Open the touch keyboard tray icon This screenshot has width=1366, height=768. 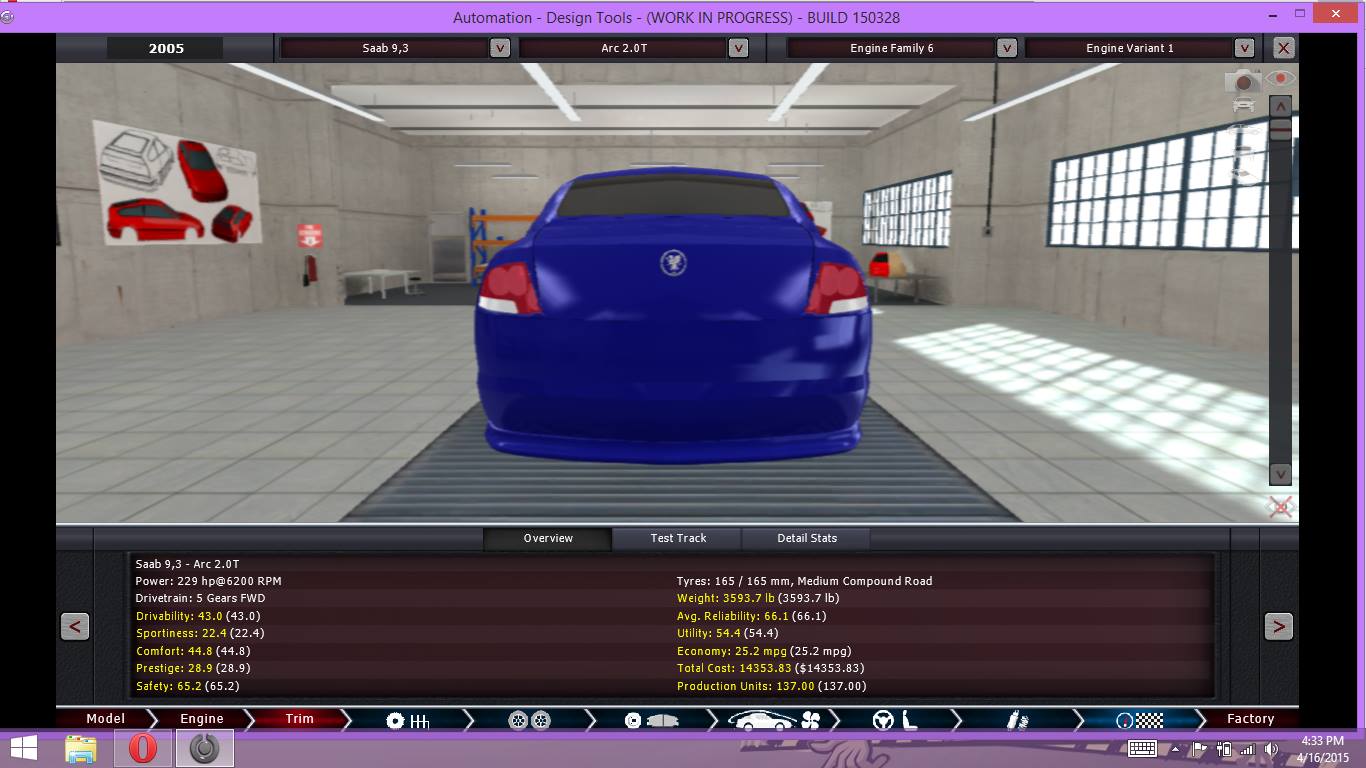coord(1142,749)
